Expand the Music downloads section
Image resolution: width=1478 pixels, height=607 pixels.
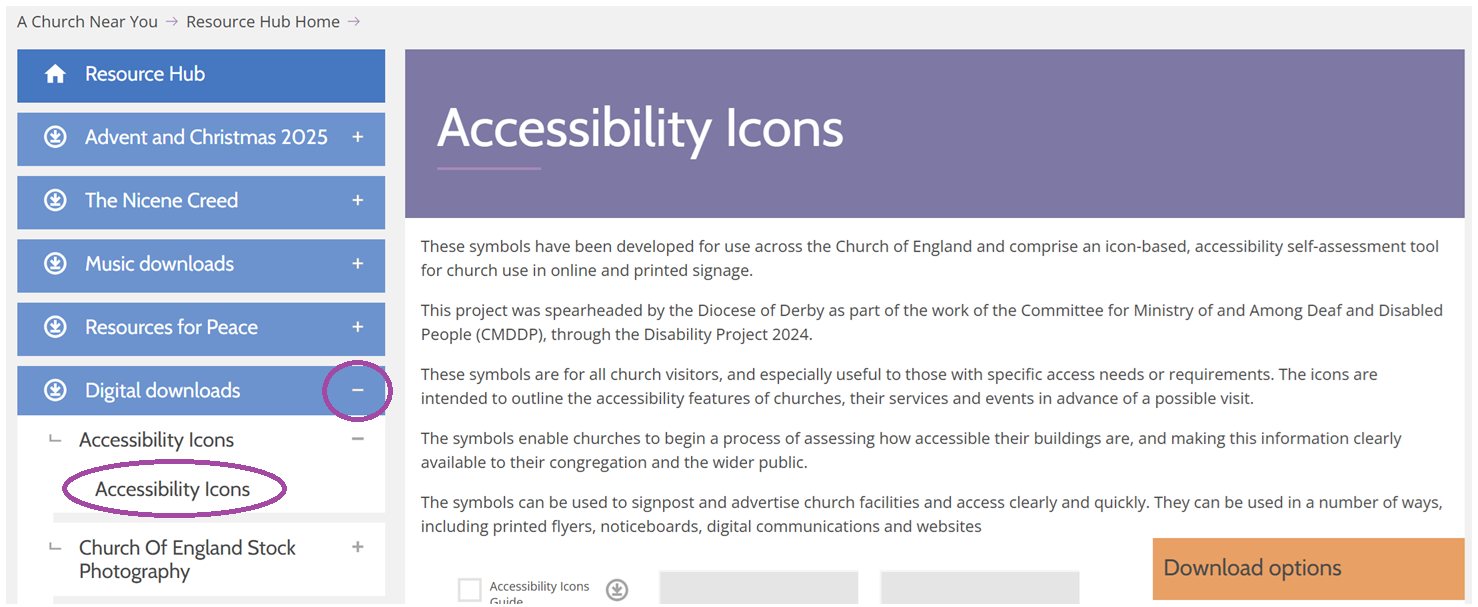(x=357, y=265)
